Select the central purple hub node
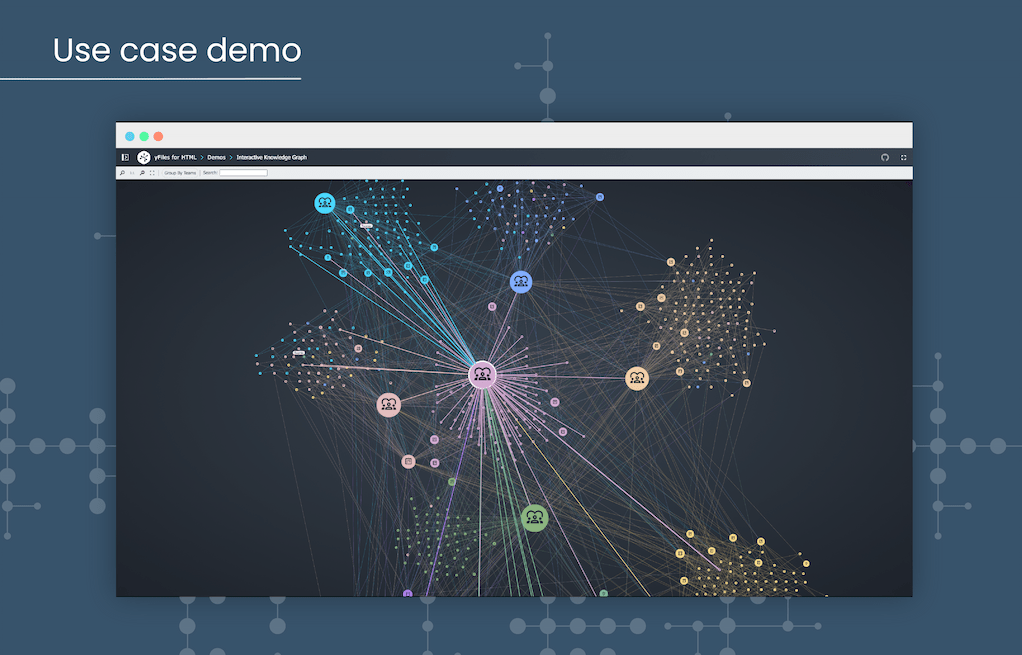This screenshot has height=655, width=1022. coord(483,374)
